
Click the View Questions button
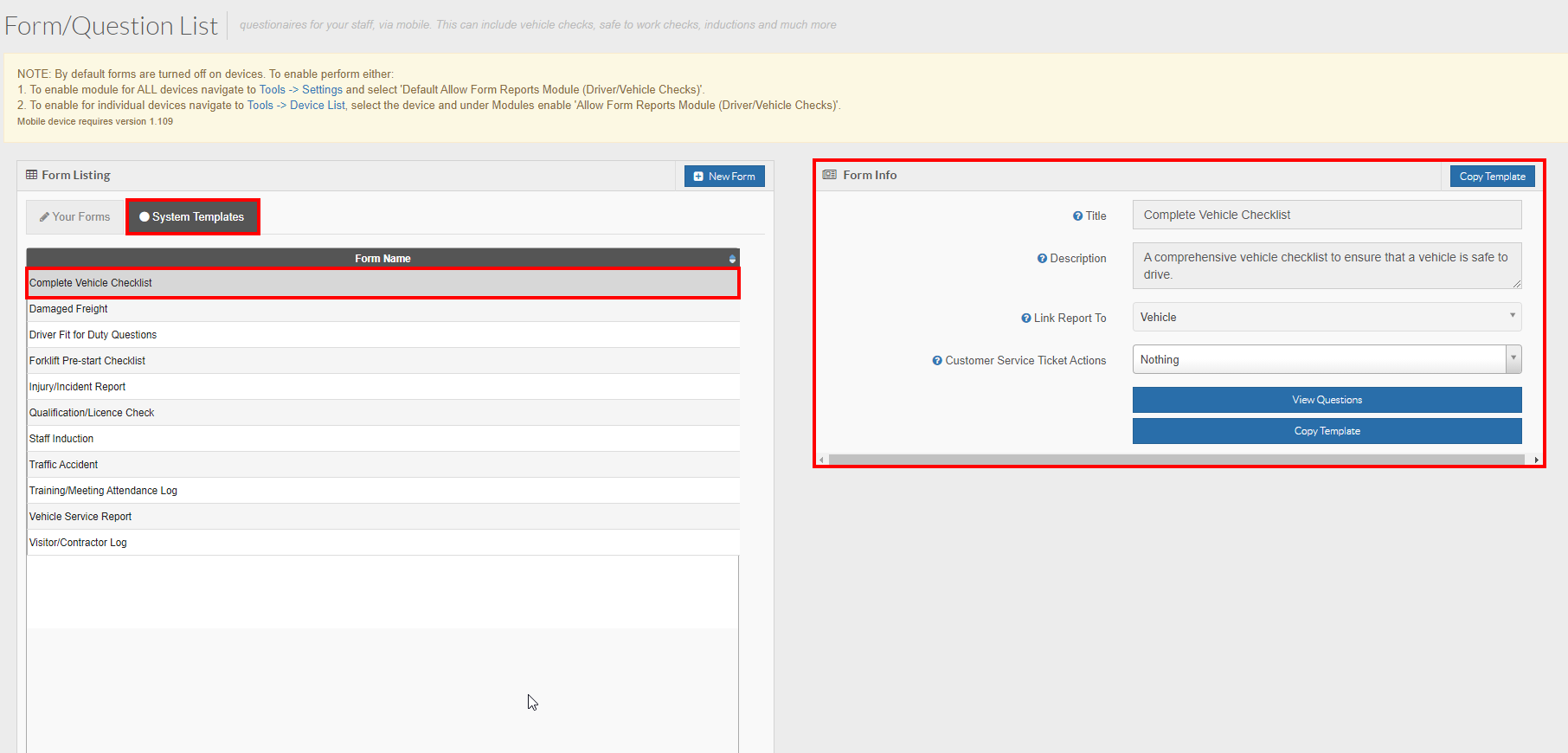pos(1327,400)
